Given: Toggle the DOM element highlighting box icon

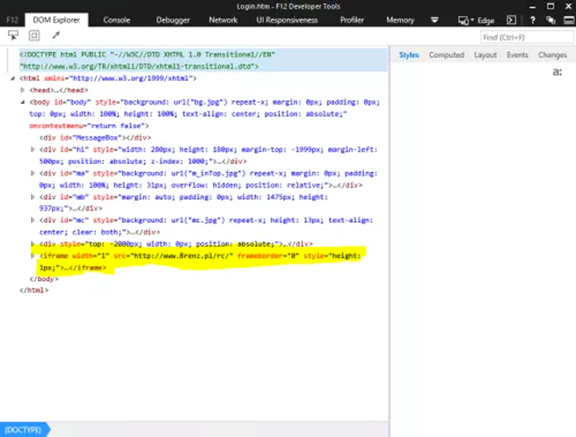Looking at the screenshot, I should [34, 35].
